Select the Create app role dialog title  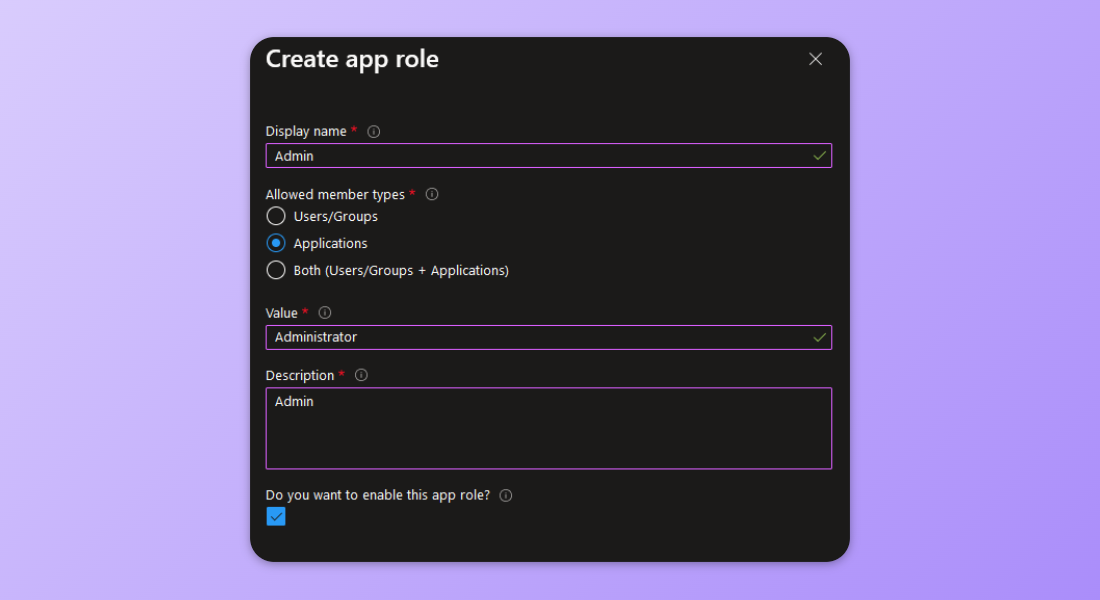coord(352,59)
